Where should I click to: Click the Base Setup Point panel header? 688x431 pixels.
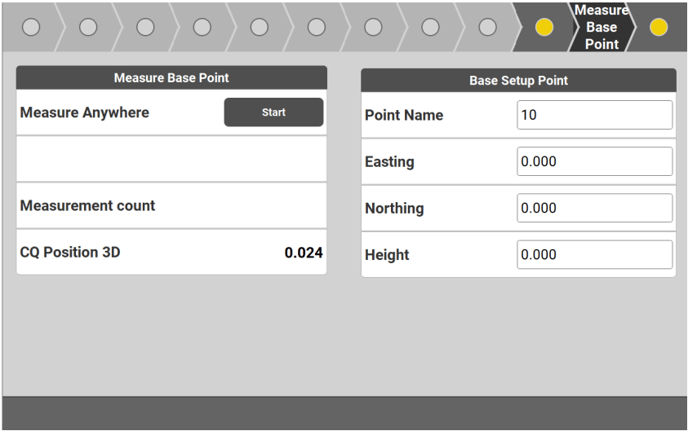[x=518, y=79]
